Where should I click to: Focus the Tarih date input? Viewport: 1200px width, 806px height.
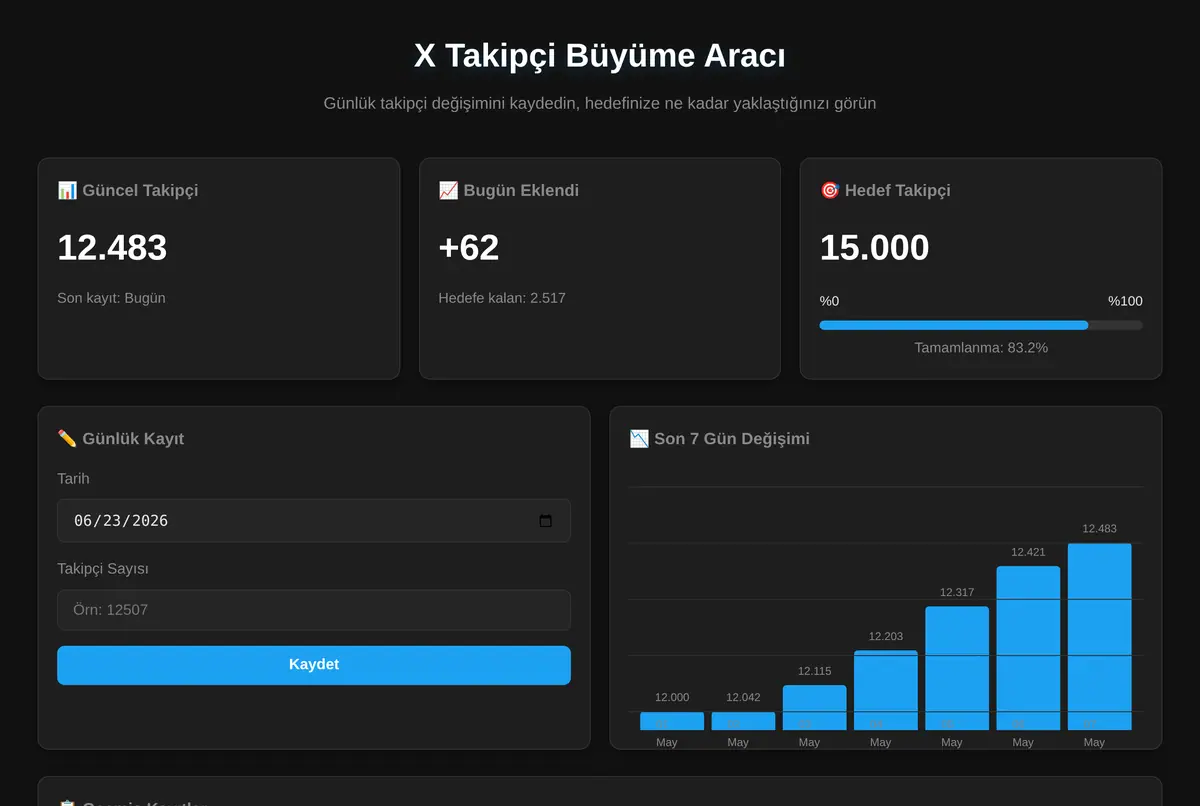(x=314, y=521)
